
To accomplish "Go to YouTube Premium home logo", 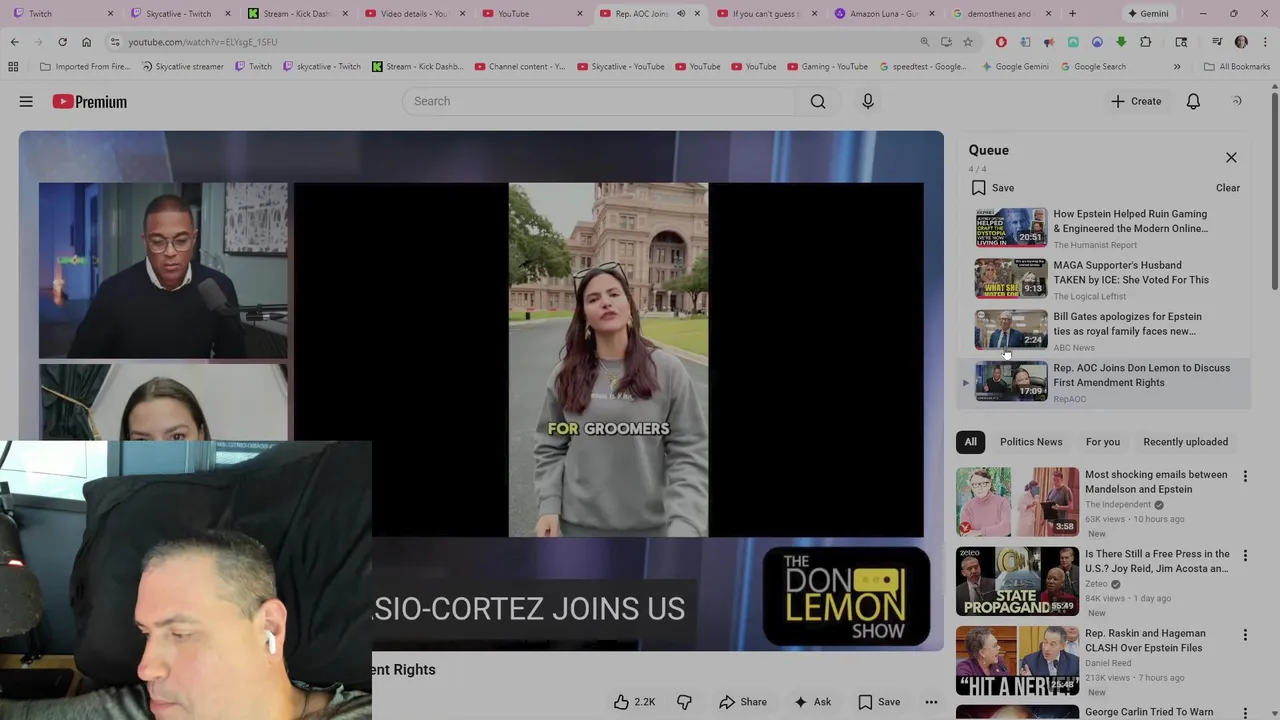I will (90, 101).
